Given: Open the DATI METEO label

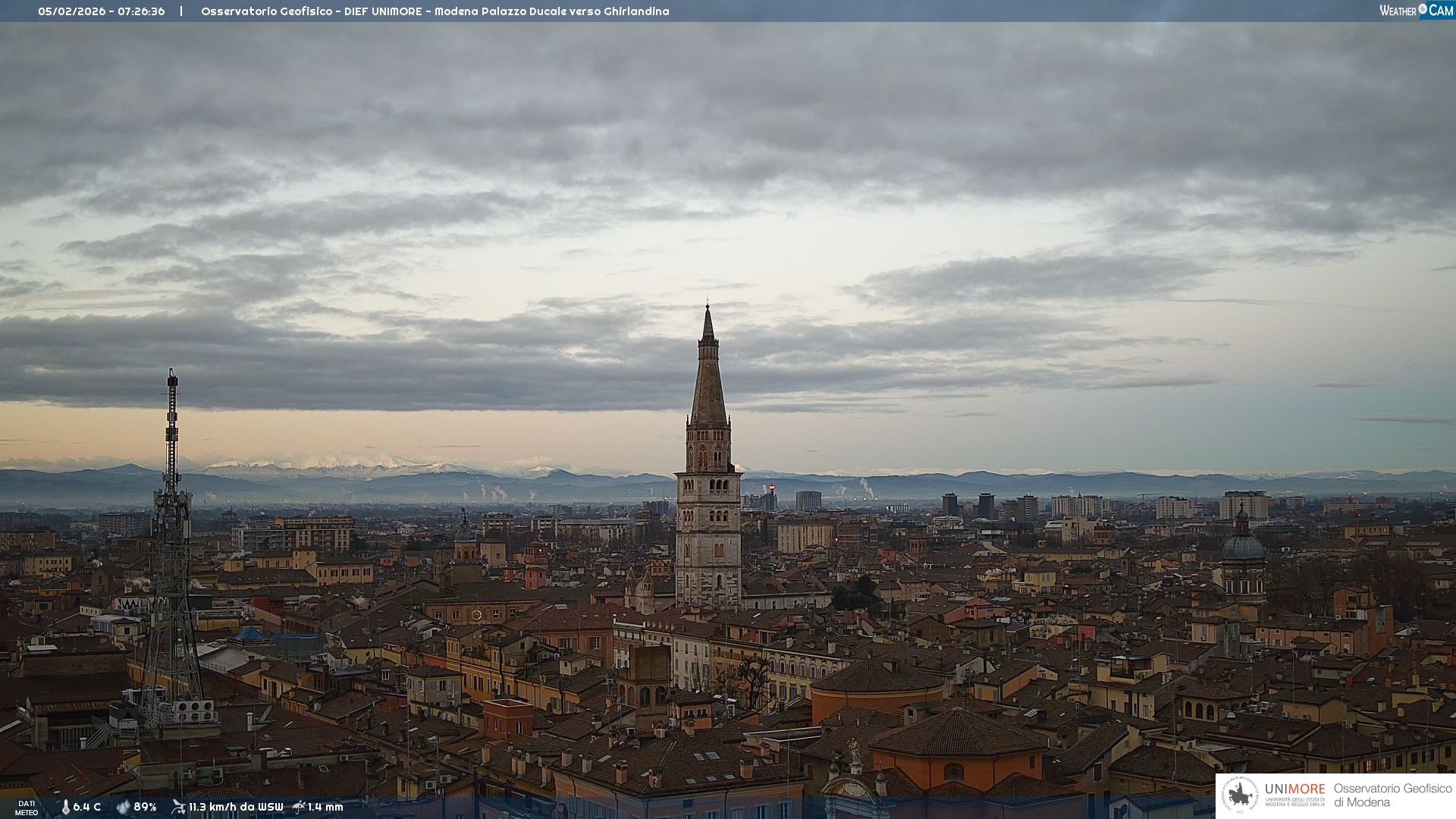Looking at the screenshot, I should pyautogui.click(x=27, y=808).
